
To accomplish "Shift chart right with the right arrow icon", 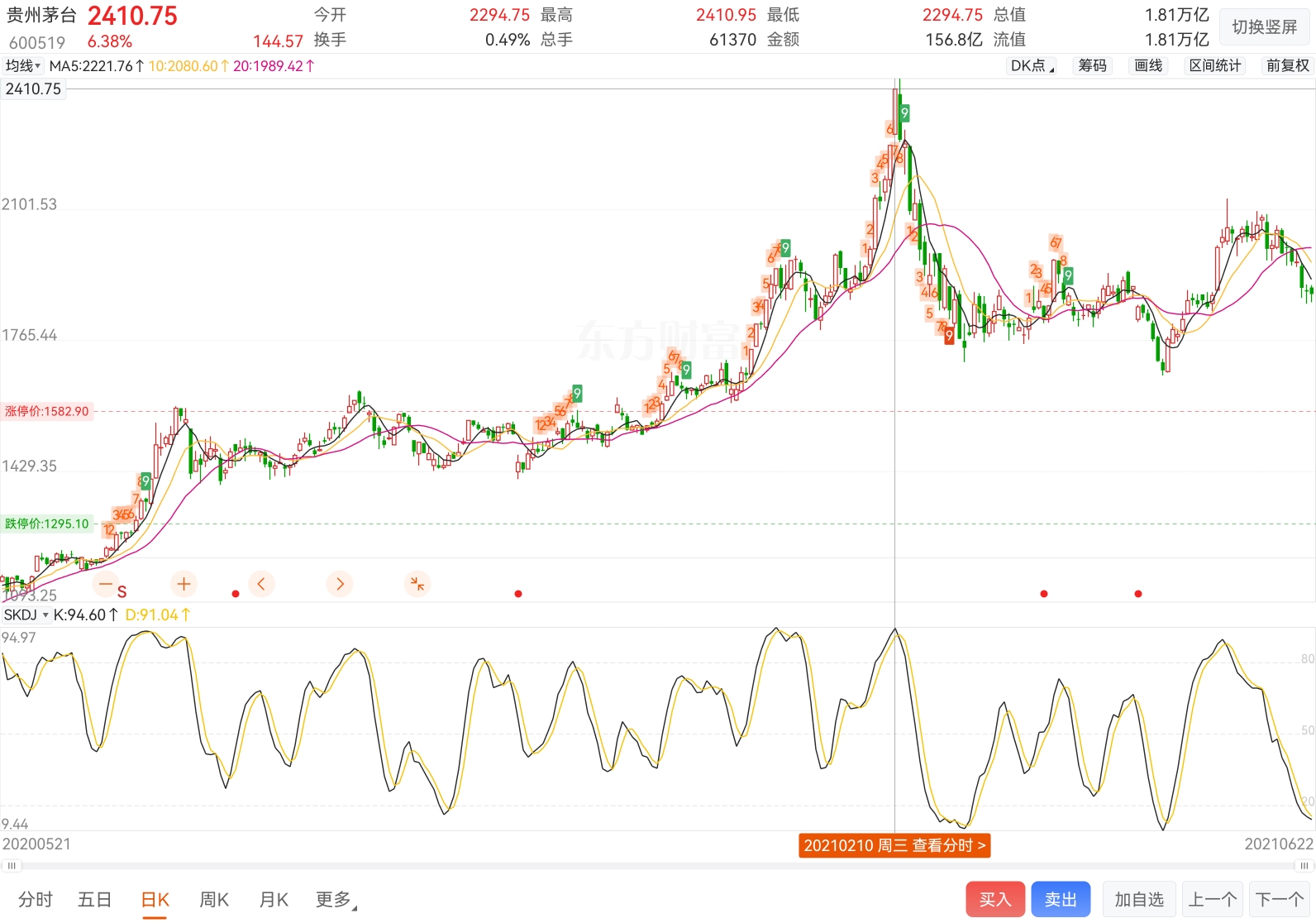I will click(340, 584).
